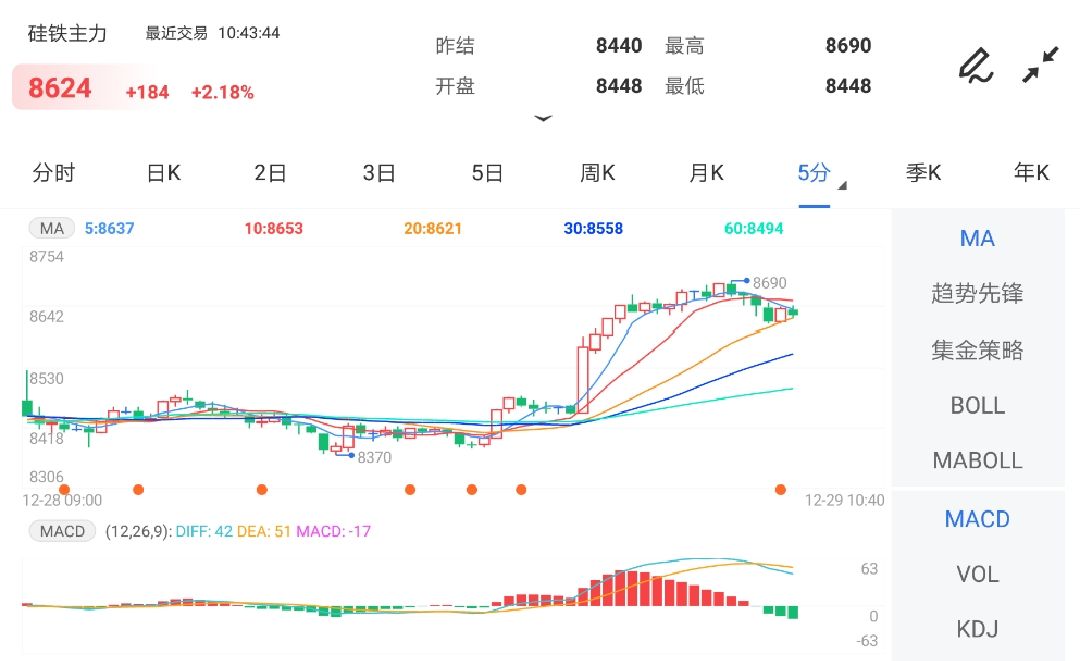This screenshot has height=661, width=1080.
Task: Switch to the 月K tab
Action: click(706, 173)
